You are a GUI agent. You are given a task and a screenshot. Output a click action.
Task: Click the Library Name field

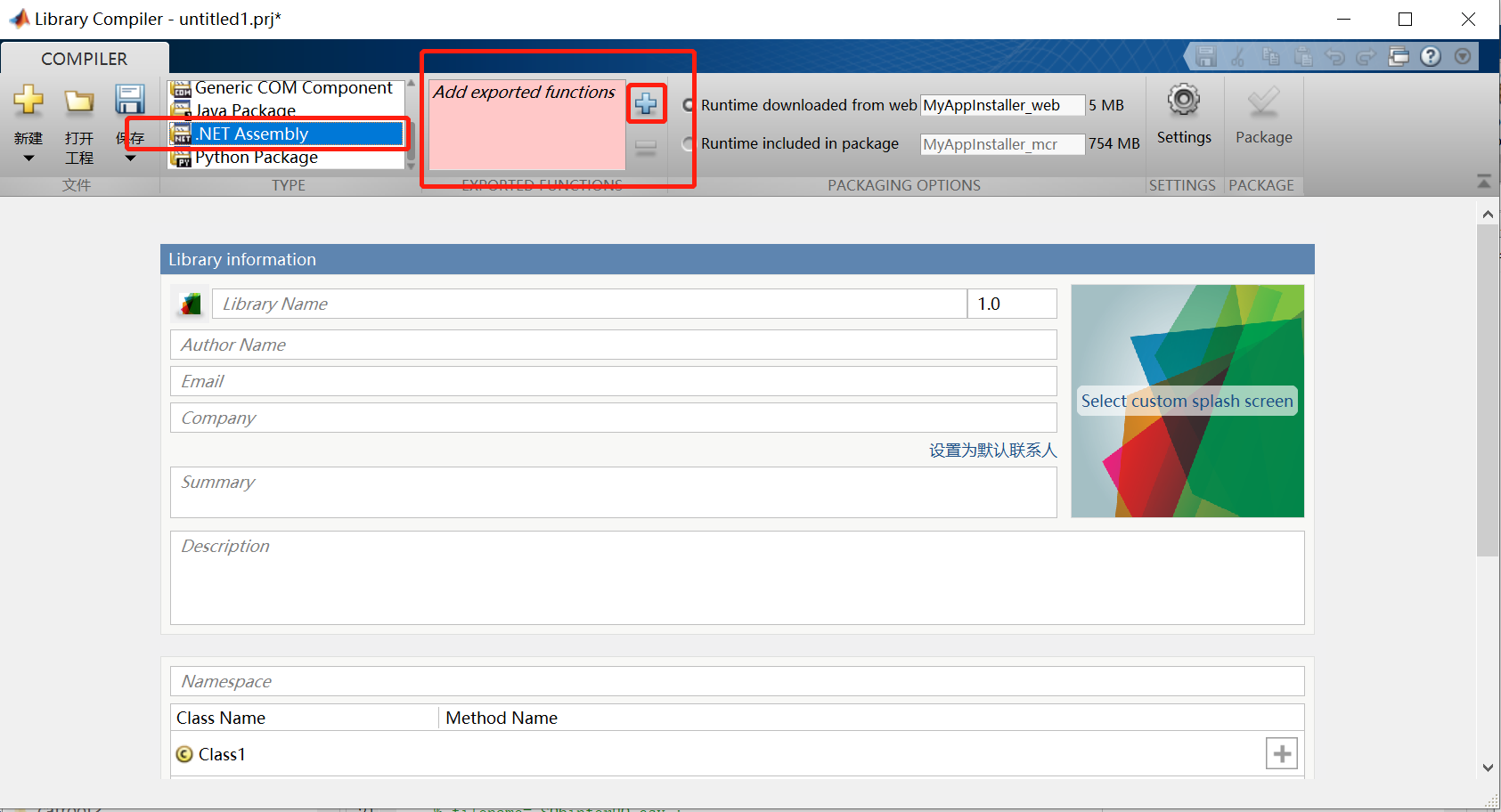(x=590, y=304)
